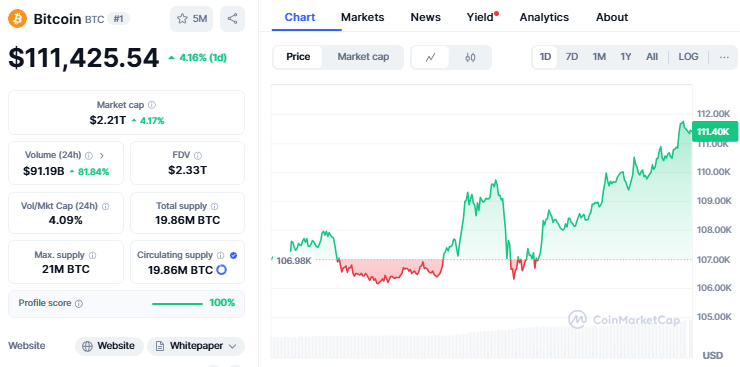Click the Website button
740x367 pixels.
(x=109, y=346)
